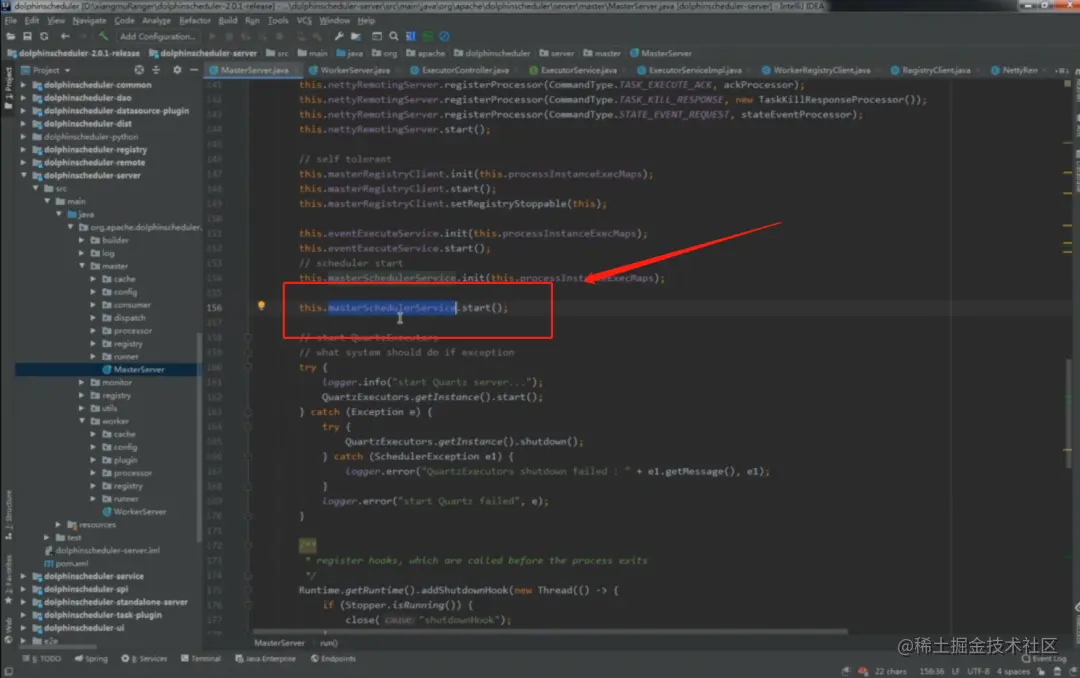Click the editor horizontal scrollbar

tap(550, 630)
